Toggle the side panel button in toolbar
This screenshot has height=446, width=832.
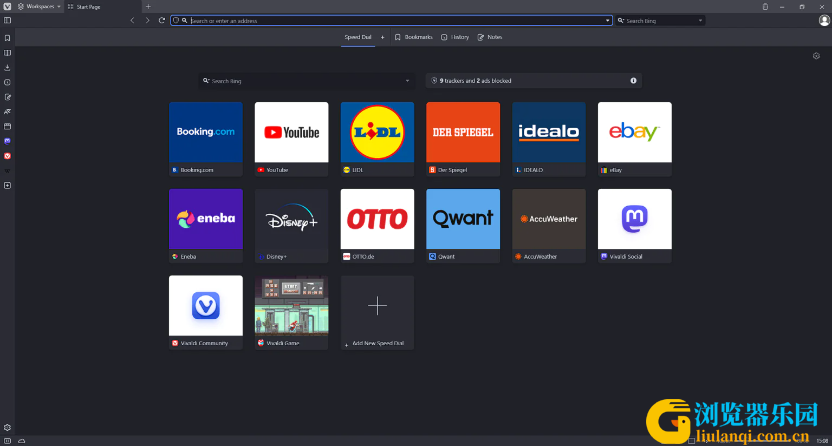tap(7, 21)
